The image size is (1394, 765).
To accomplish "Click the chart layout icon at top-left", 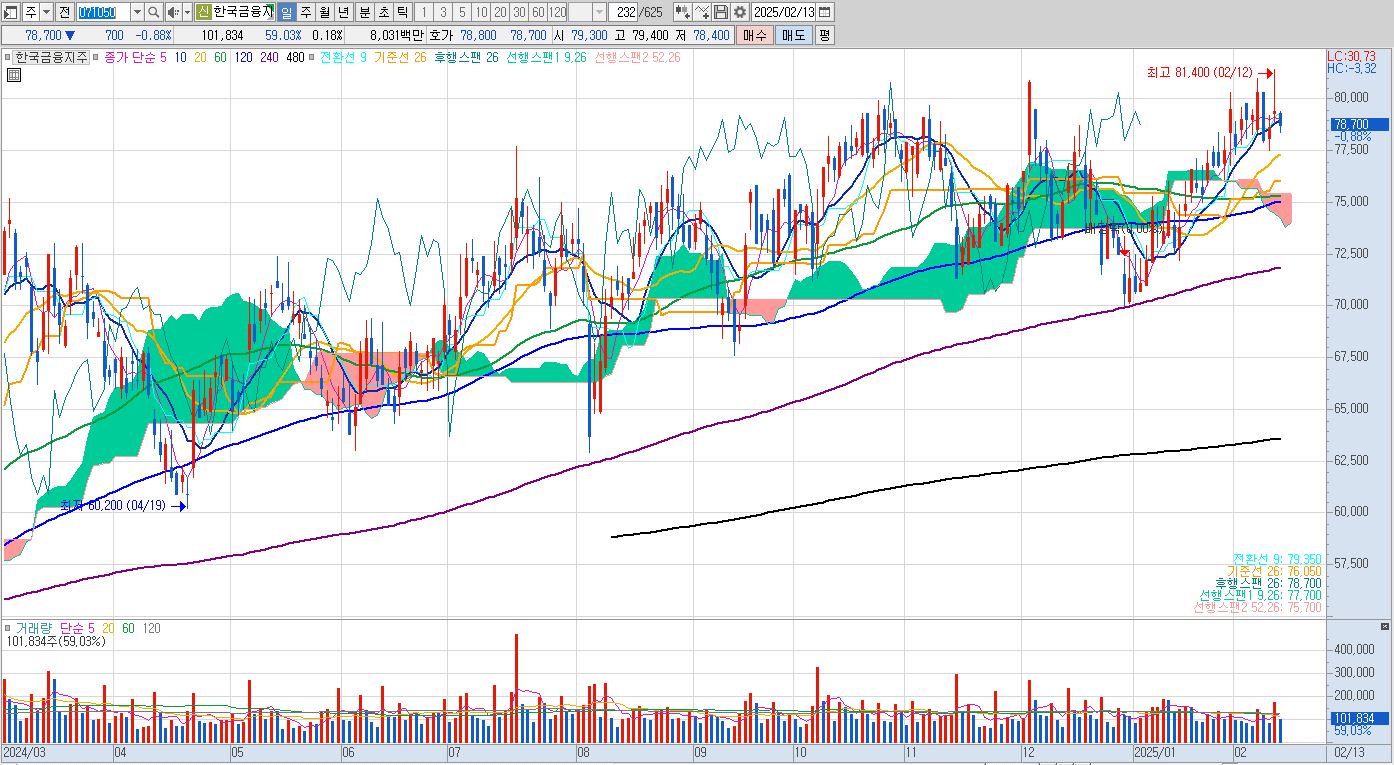I will pyautogui.click(x=11, y=12).
